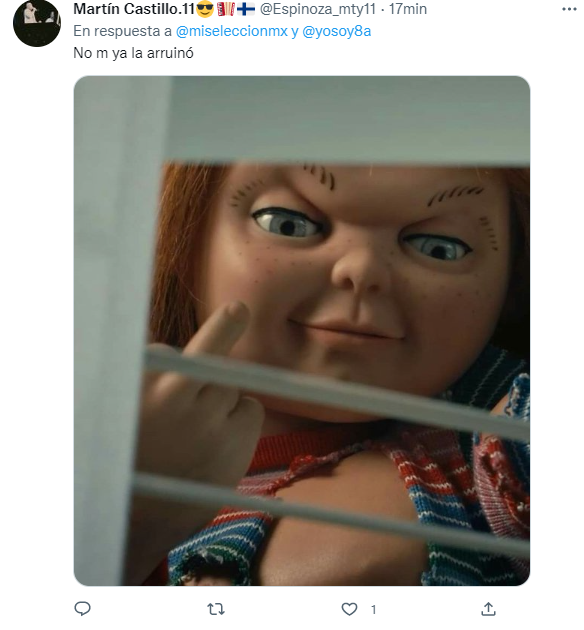This screenshot has height=630, width=584.
Task: Click the tweet text 'No m ya la arruinó'
Action: tap(133, 53)
